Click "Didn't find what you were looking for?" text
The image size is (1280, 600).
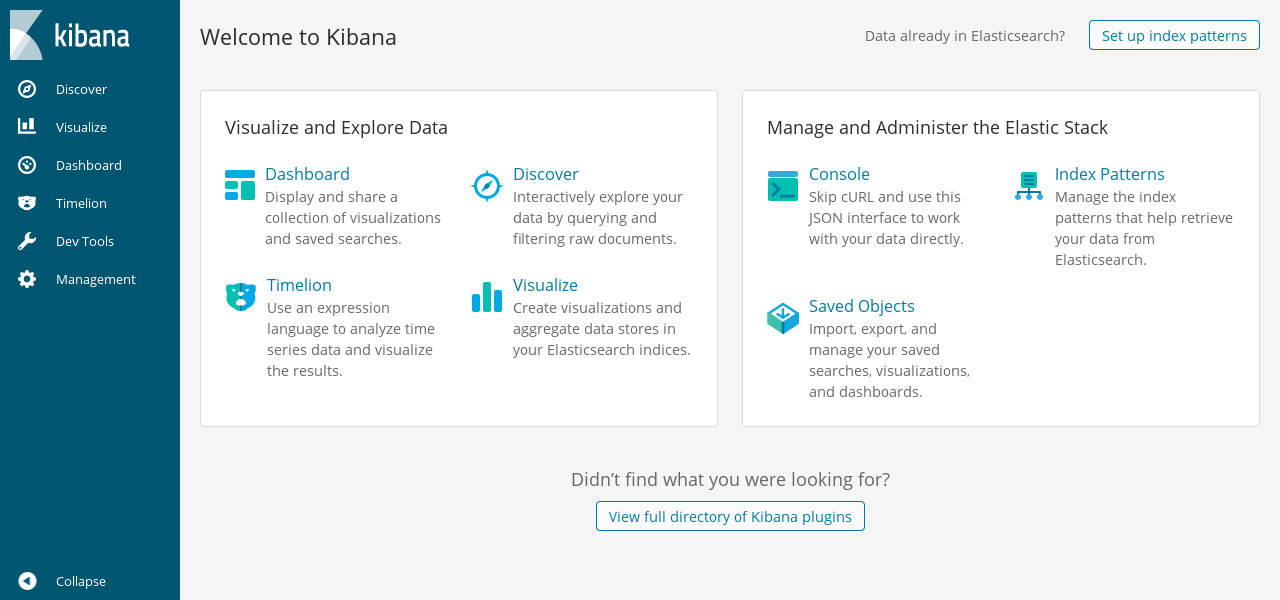coord(730,479)
